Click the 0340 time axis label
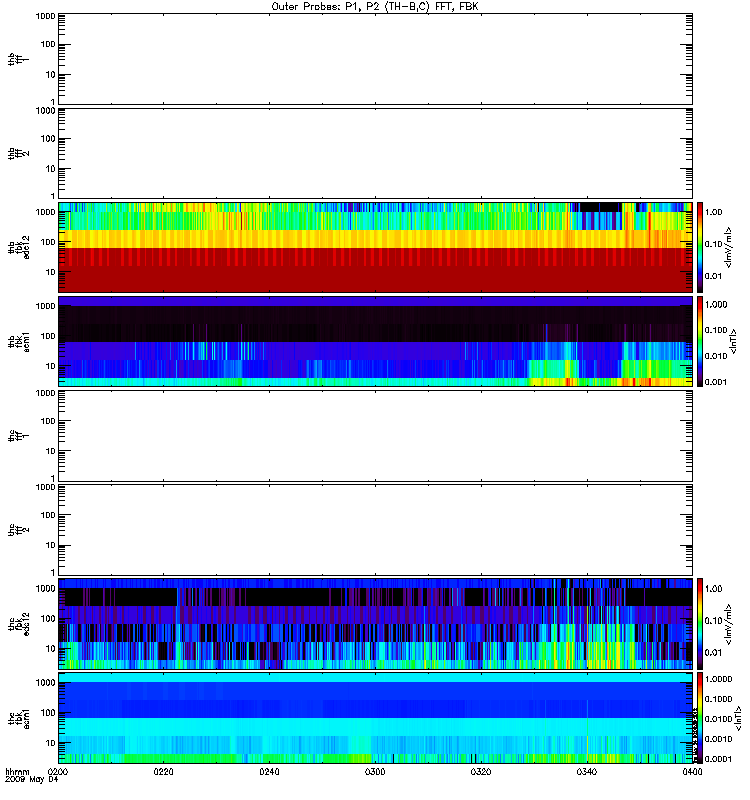This screenshot has height=800, width=750. click(x=587, y=772)
